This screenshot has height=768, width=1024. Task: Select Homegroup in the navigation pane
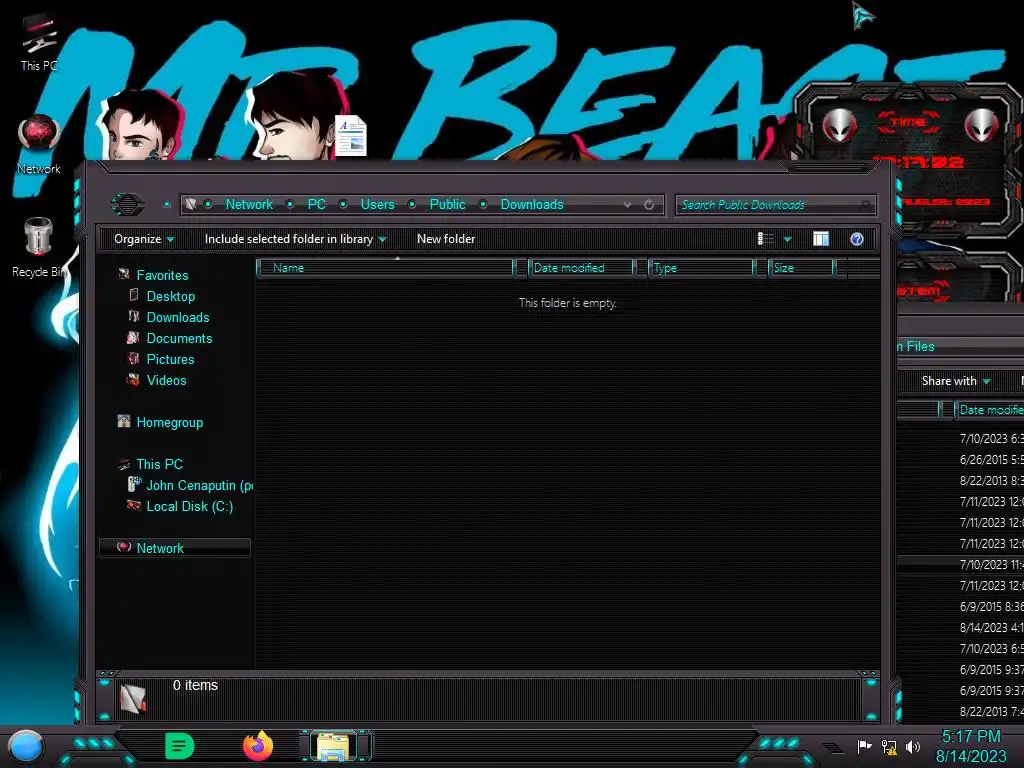click(x=169, y=423)
